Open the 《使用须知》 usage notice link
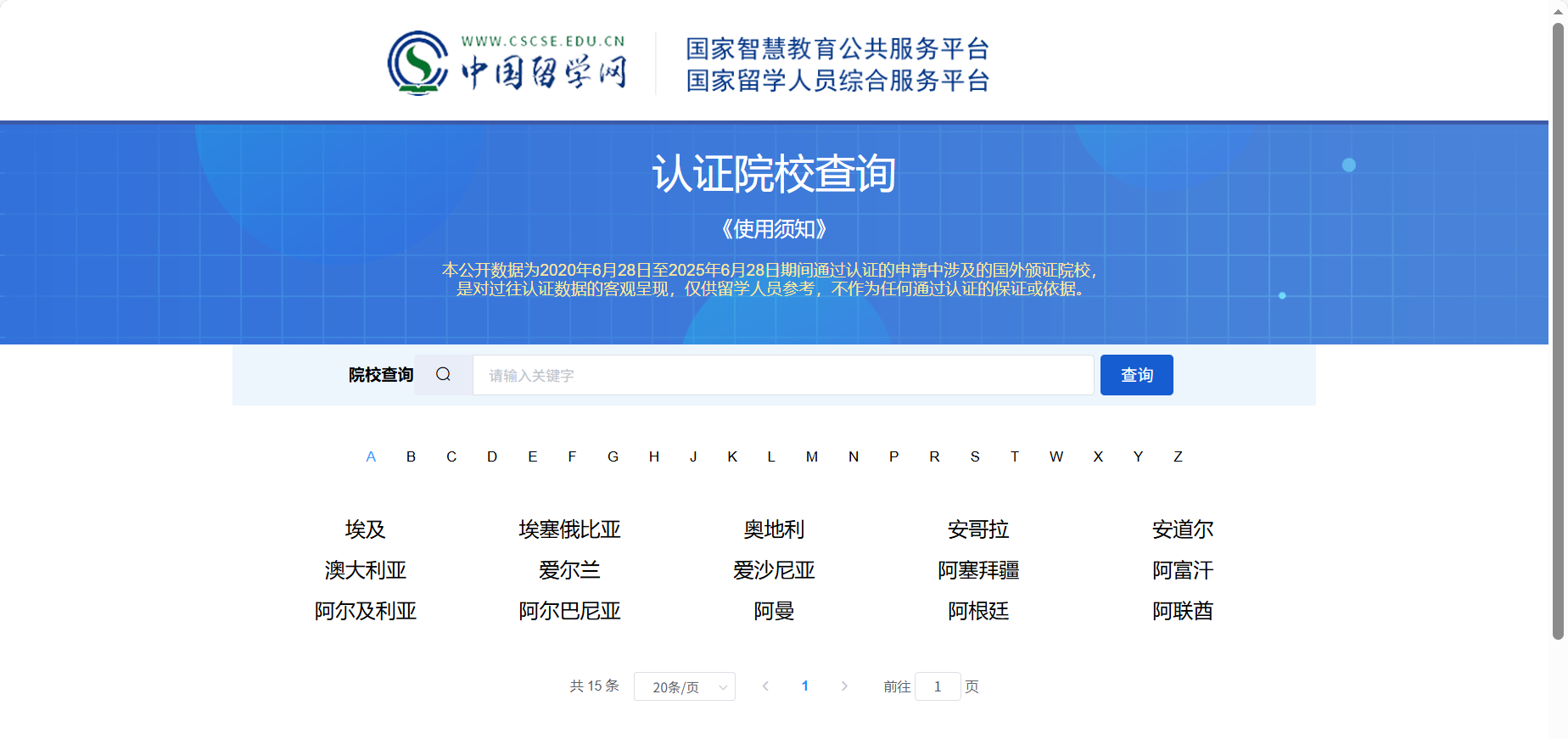 point(774,229)
